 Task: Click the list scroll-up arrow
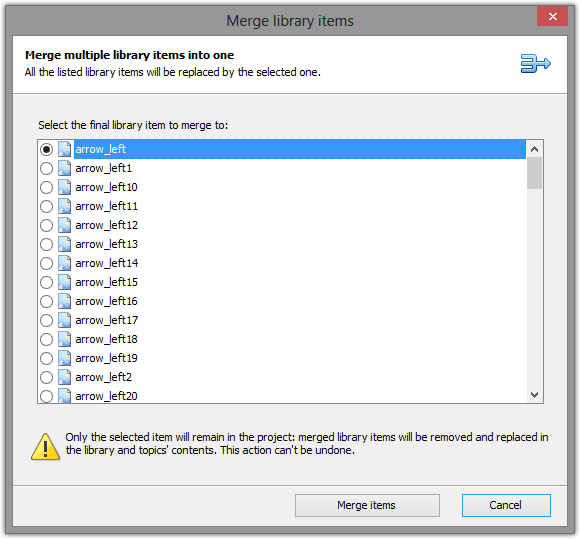tap(534, 149)
